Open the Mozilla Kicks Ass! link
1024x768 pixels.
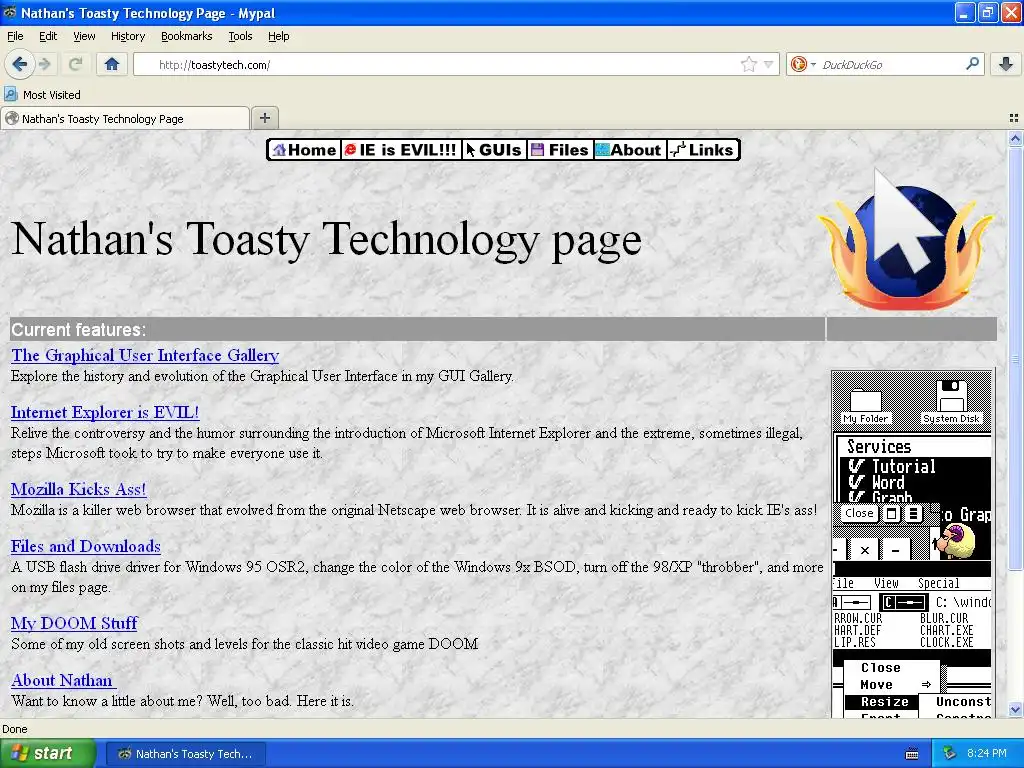(78, 489)
